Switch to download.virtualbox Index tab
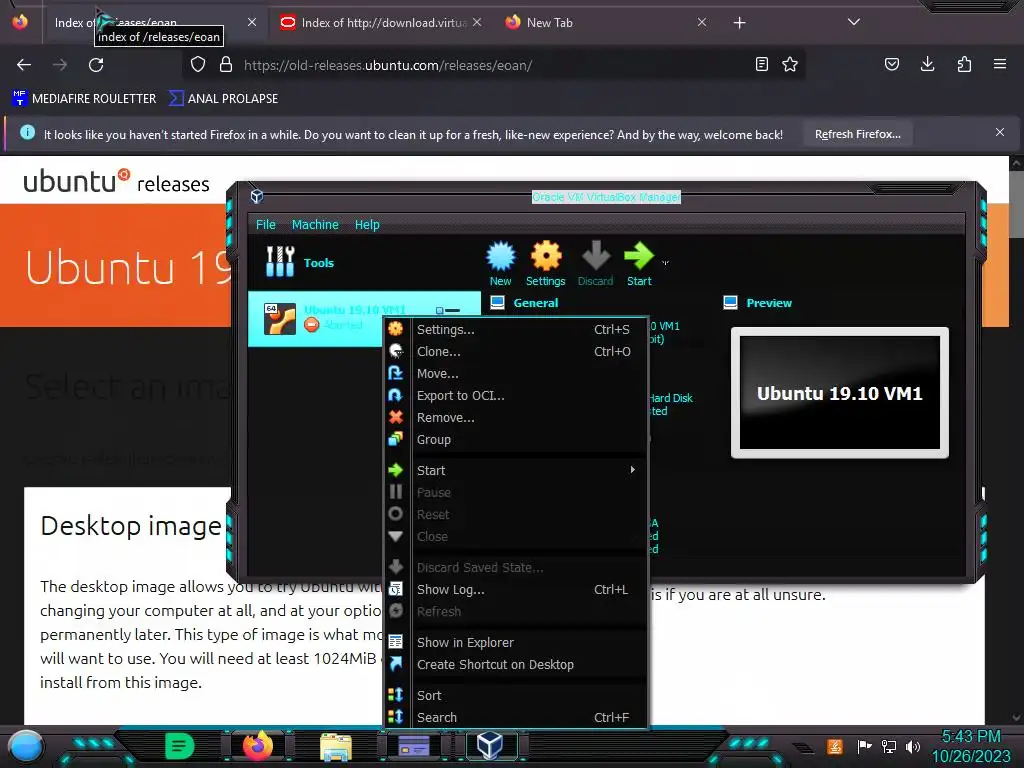Screen dimensions: 1024x768 [381, 23]
